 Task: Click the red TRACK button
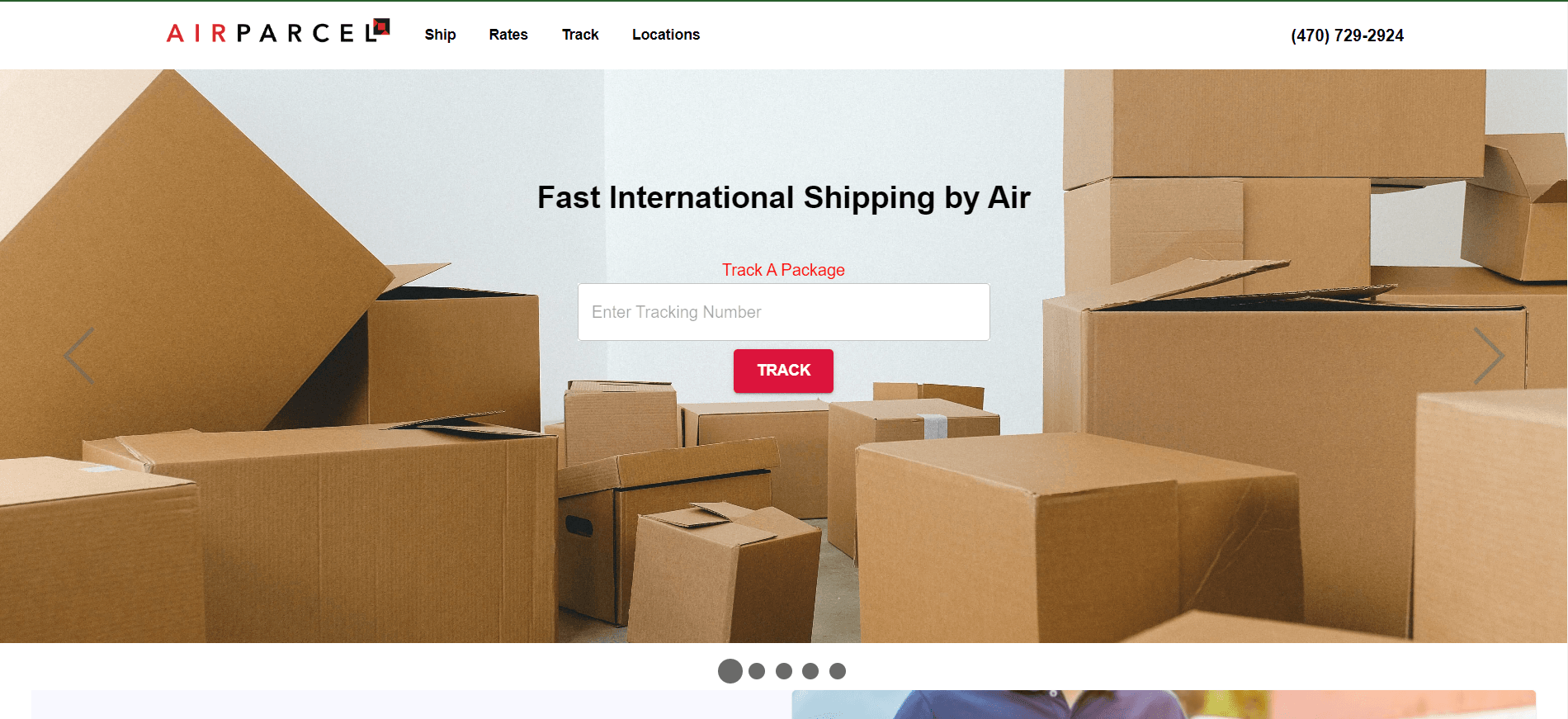783,371
